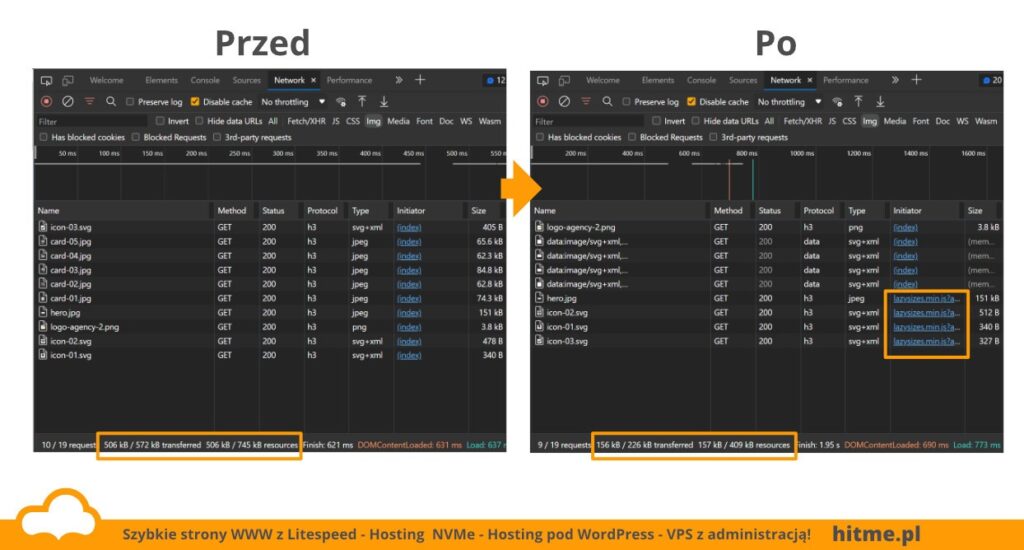Select icon-03.svg row in Przed panel
Viewport: 1024px width, 550px height.
coord(270,227)
